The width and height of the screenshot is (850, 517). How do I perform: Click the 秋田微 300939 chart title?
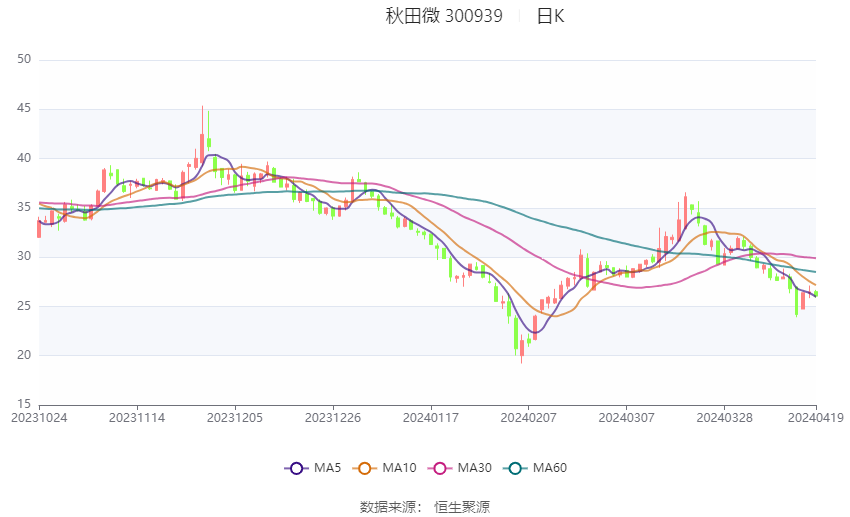pos(444,16)
